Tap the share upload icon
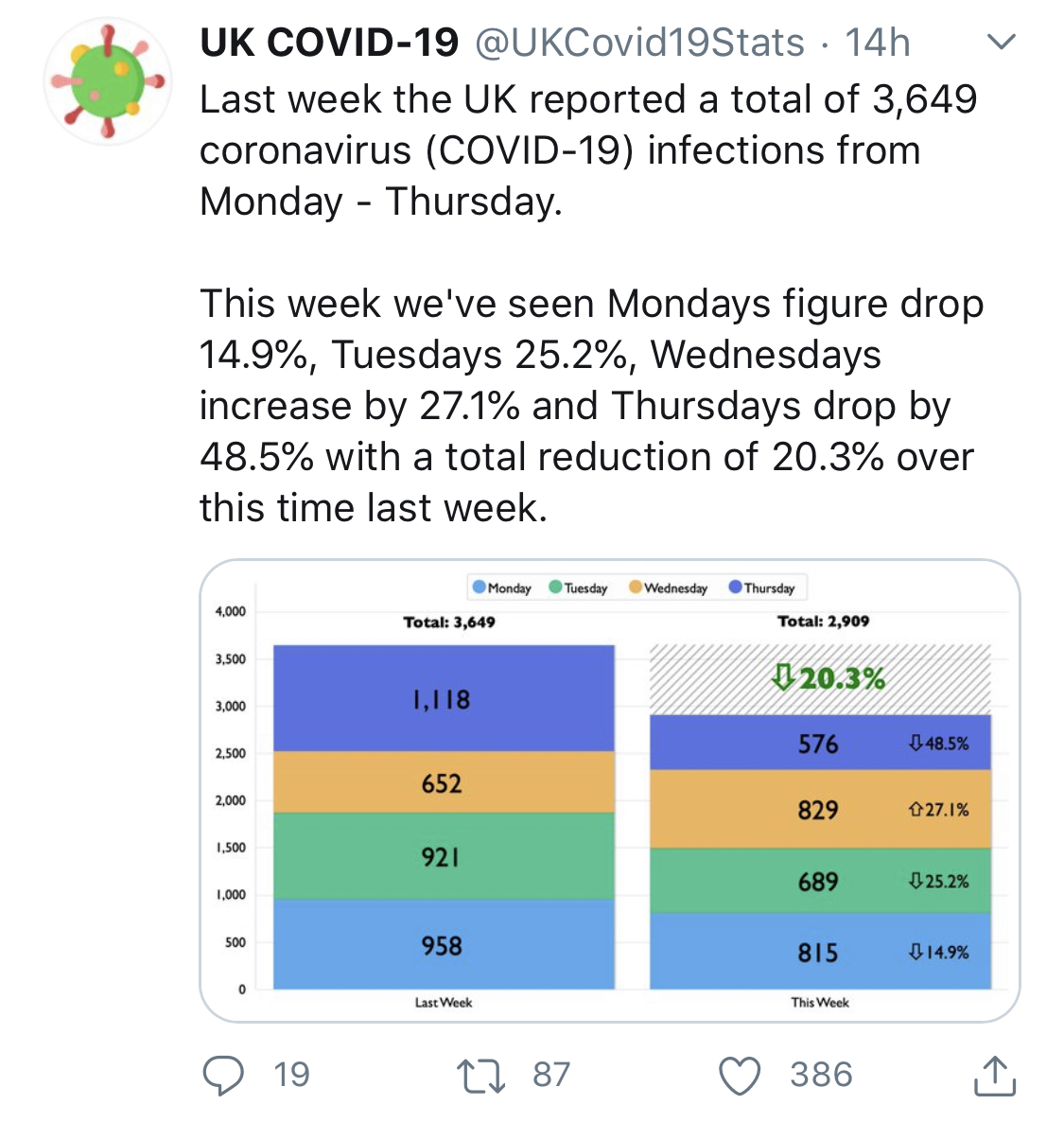1064x1122 pixels. pyautogui.click(x=994, y=1076)
